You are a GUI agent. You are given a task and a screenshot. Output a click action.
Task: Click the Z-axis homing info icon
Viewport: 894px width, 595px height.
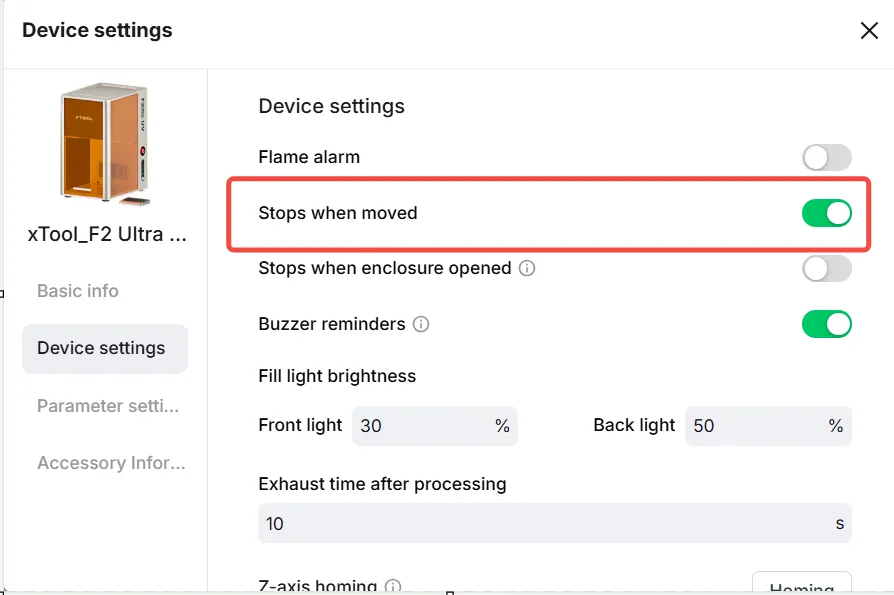[x=393, y=586]
